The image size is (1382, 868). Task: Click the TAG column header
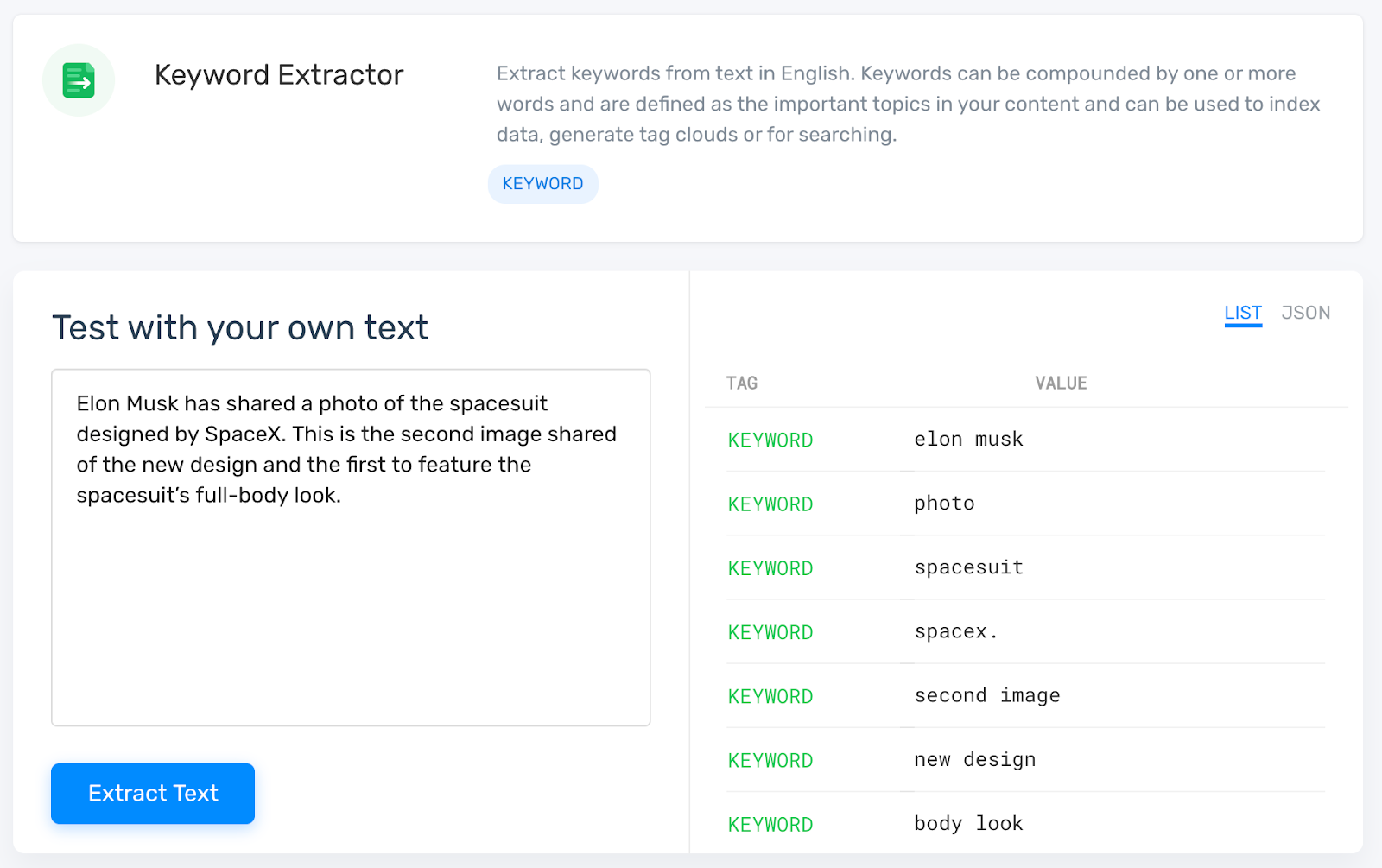(x=742, y=383)
